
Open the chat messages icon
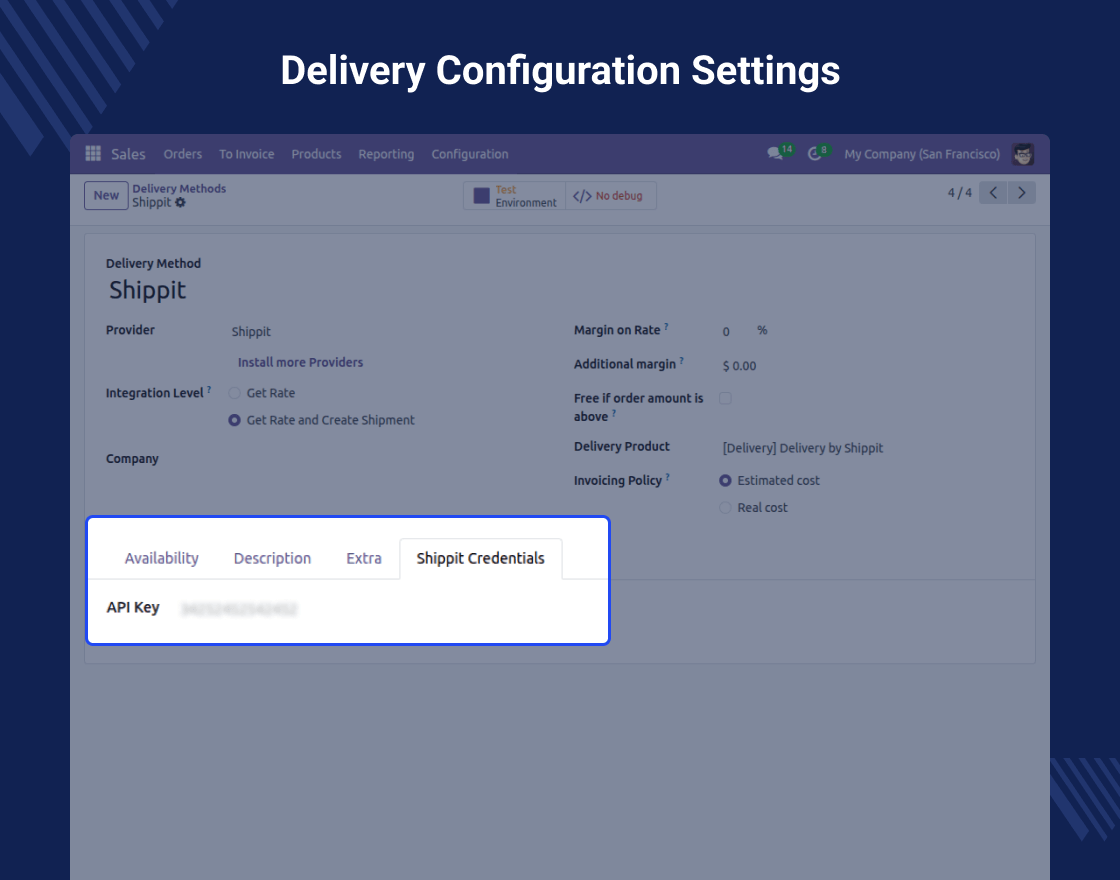coord(775,154)
